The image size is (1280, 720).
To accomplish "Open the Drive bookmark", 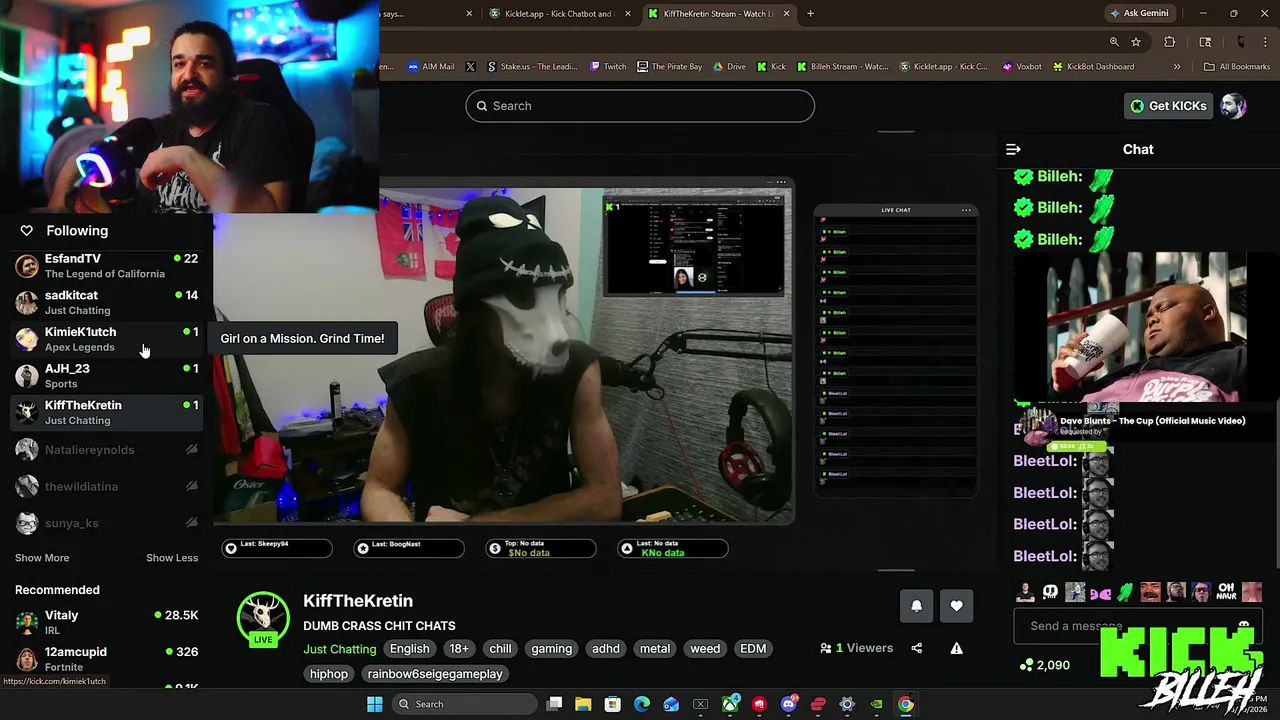I will [729, 67].
